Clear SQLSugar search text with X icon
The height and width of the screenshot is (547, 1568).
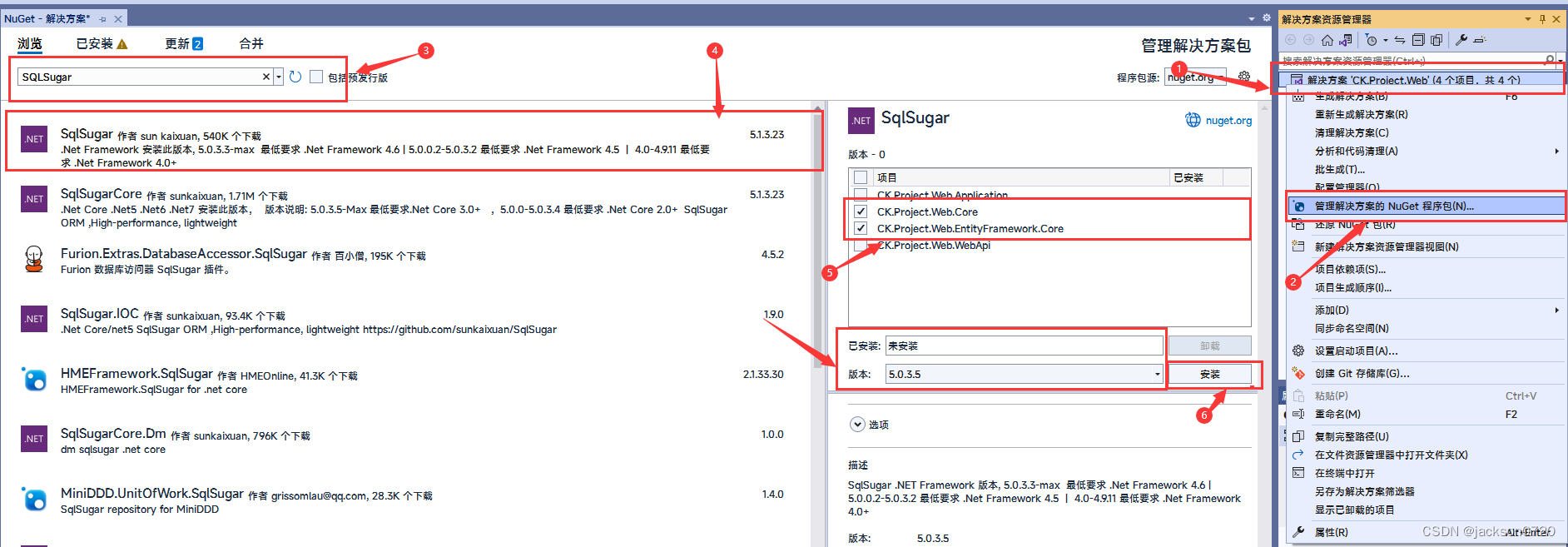coord(266,77)
